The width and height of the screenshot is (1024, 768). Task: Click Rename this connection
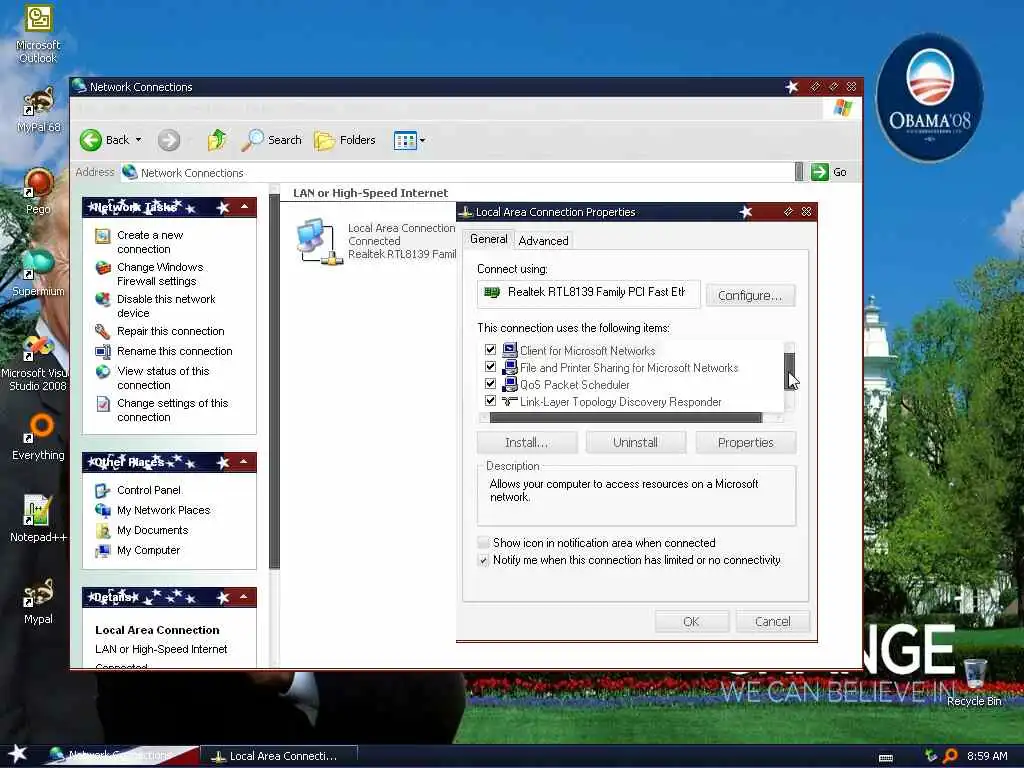coord(174,351)
